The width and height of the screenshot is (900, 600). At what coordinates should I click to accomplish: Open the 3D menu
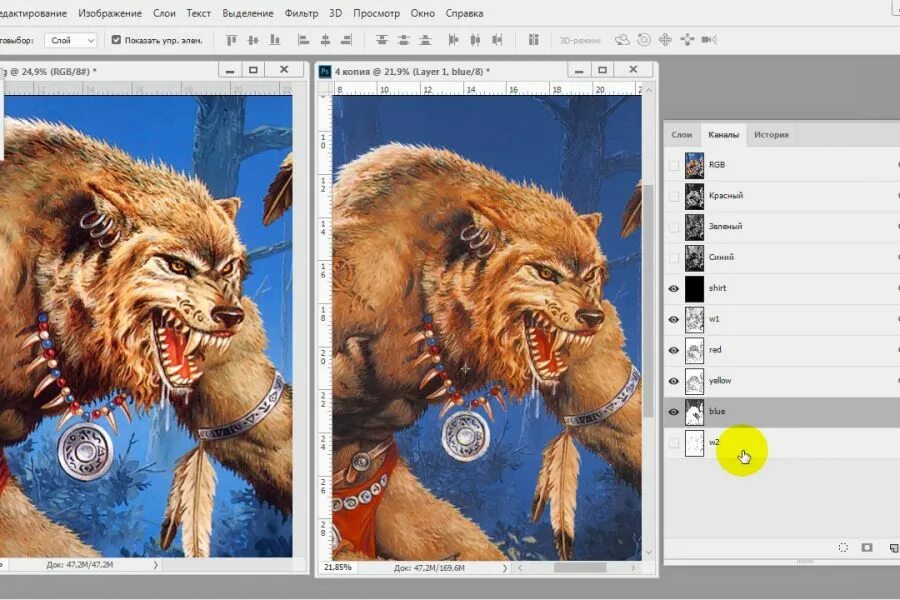(x=335, y=13)
